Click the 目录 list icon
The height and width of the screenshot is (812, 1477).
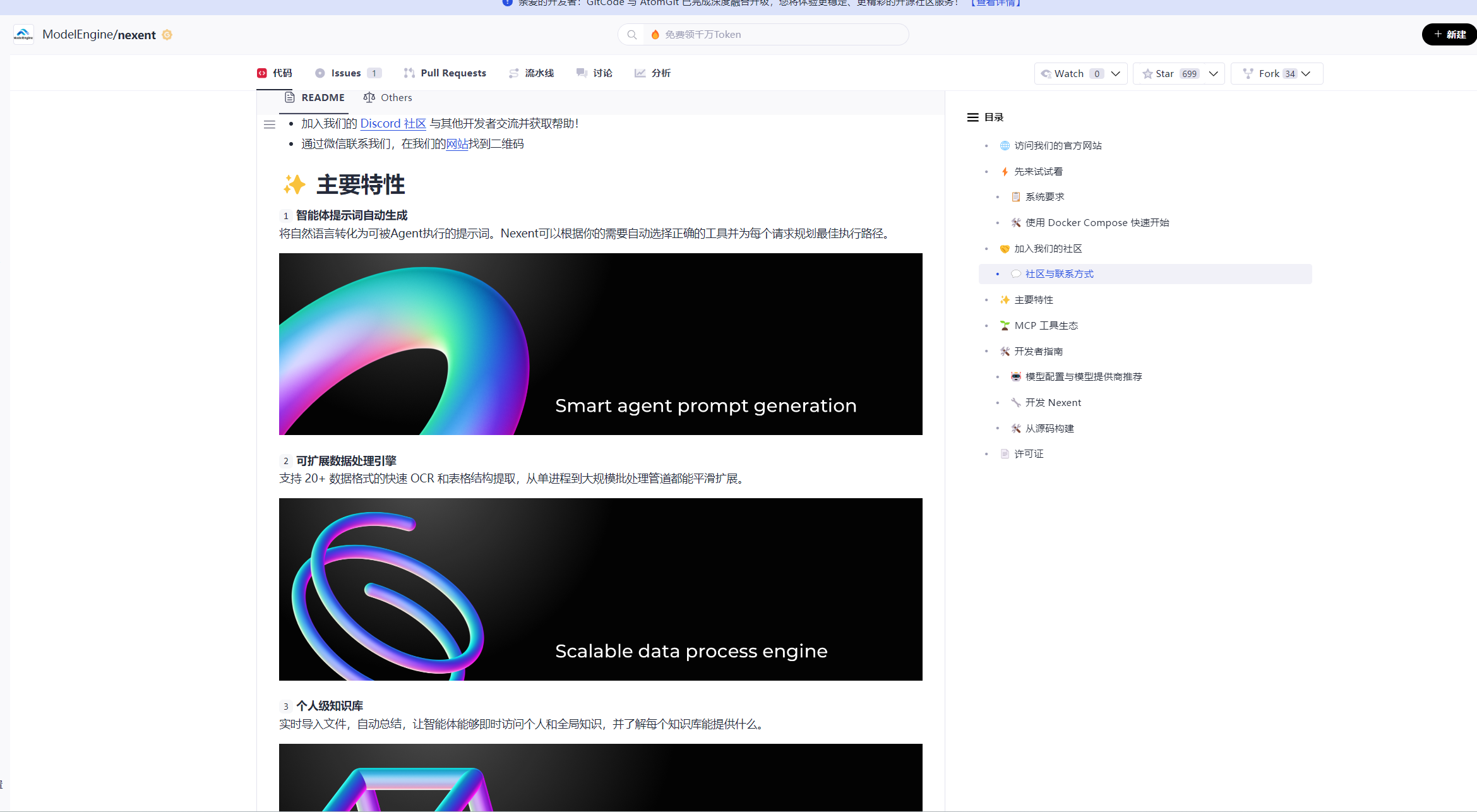pyautogui.click(x=972, y=117)
